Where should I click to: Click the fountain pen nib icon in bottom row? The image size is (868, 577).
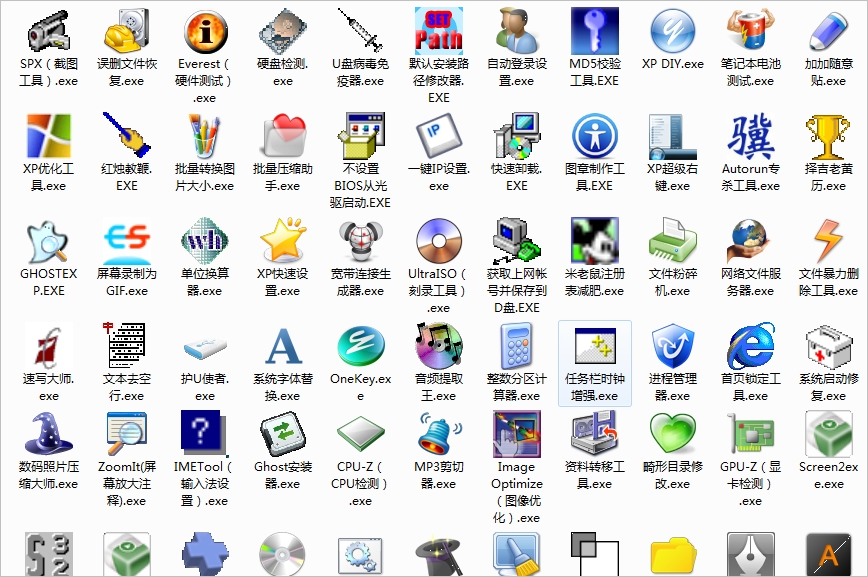[751, 554]
